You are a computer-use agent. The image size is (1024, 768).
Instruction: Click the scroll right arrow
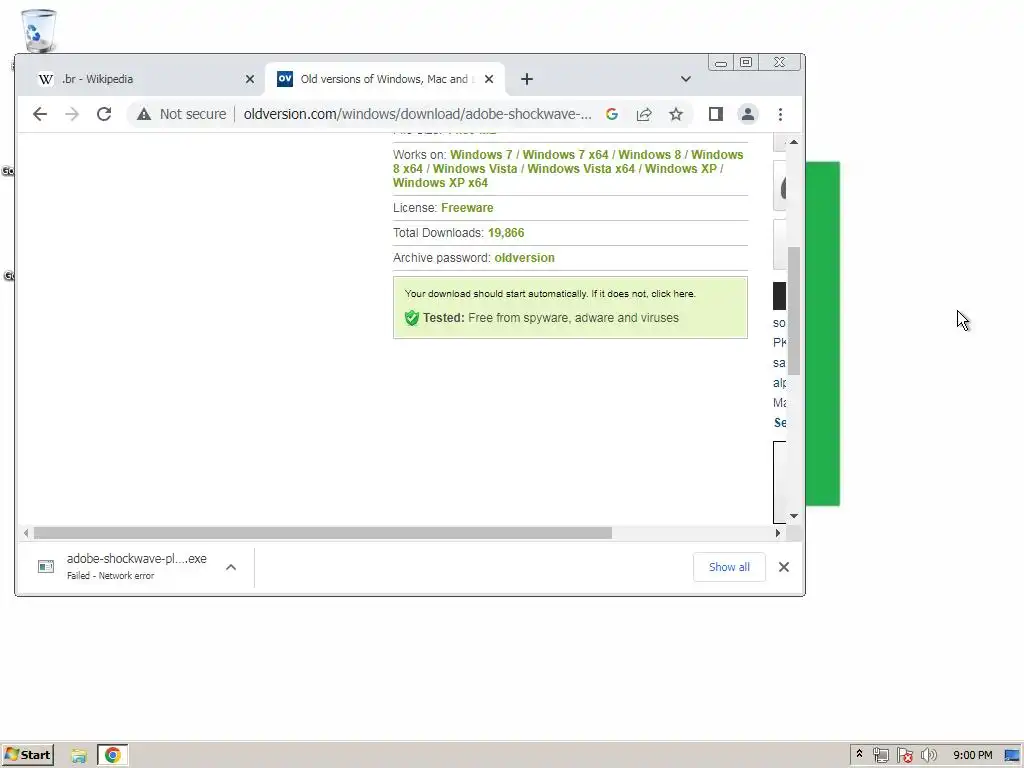pos(777,533)
